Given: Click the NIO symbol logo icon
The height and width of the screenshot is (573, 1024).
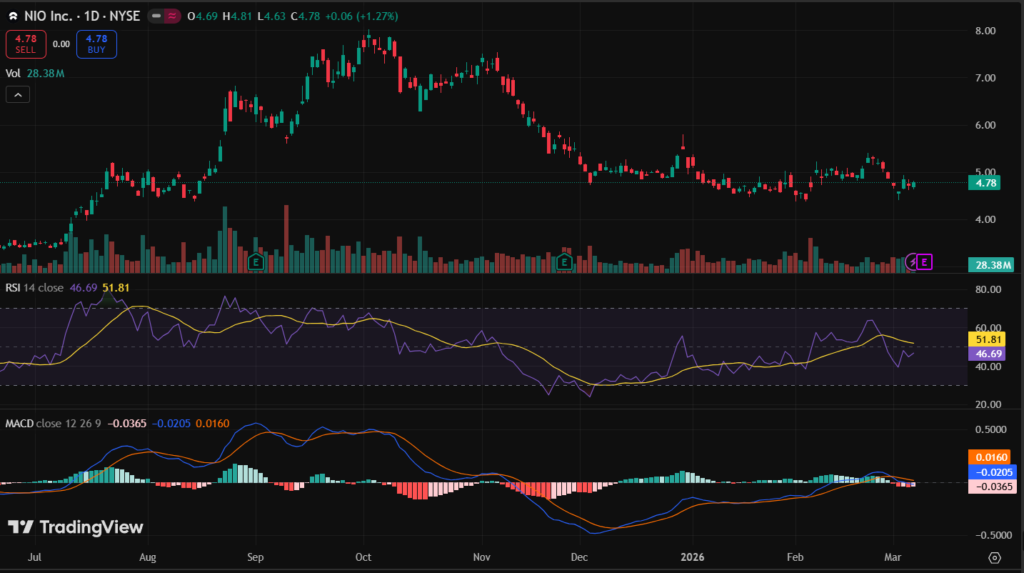Looking at the screenshot, I should pyautogui.click(x=12, y=16).
